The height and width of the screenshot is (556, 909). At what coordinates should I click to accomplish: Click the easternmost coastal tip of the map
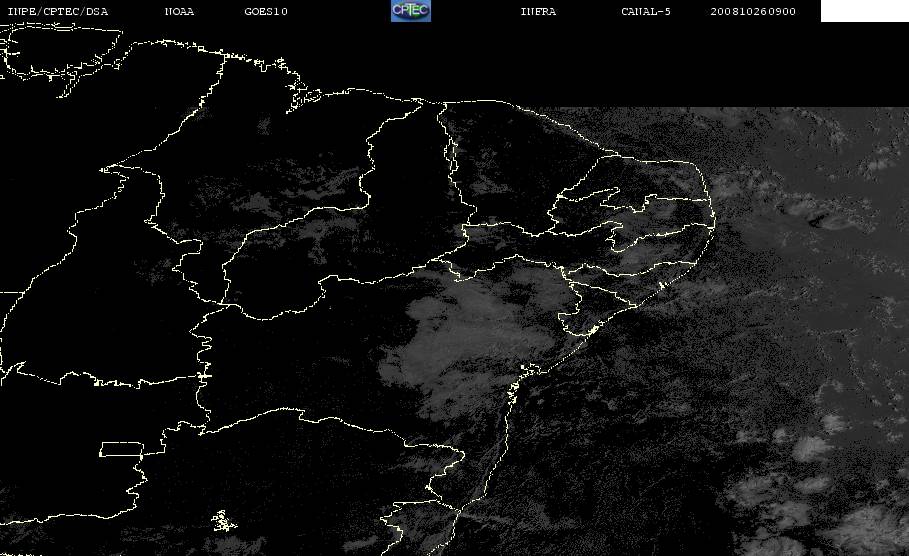714,220
